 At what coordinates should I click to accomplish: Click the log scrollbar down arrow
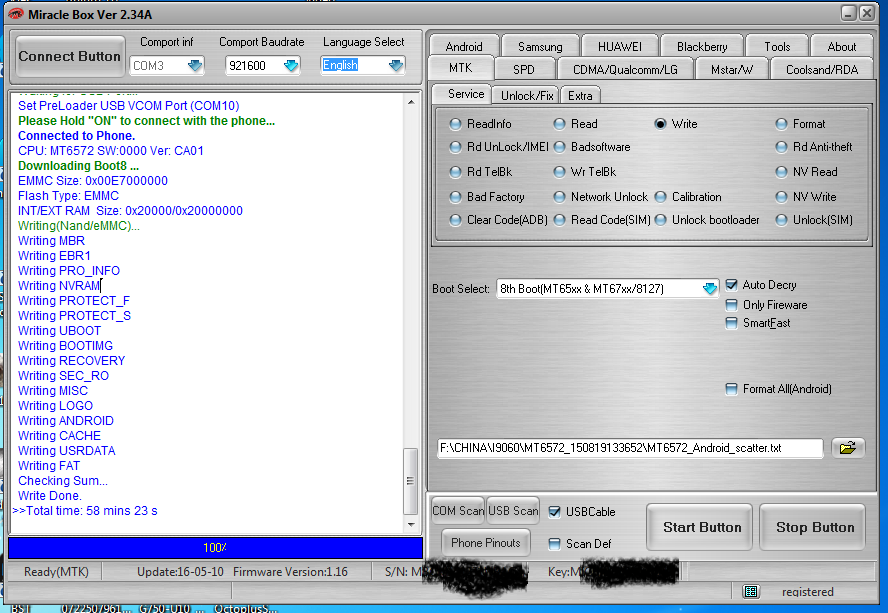pyautogui.click(x=411, y=525)
